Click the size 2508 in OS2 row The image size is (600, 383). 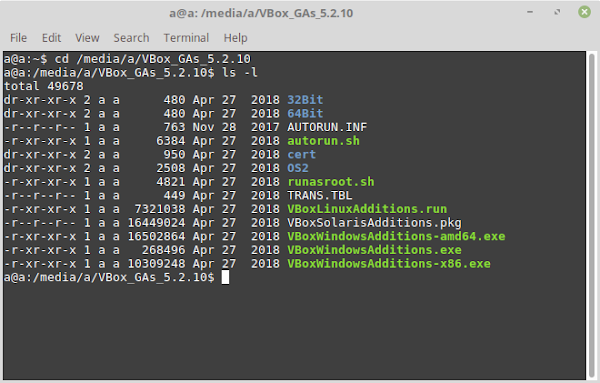point(171,168)
